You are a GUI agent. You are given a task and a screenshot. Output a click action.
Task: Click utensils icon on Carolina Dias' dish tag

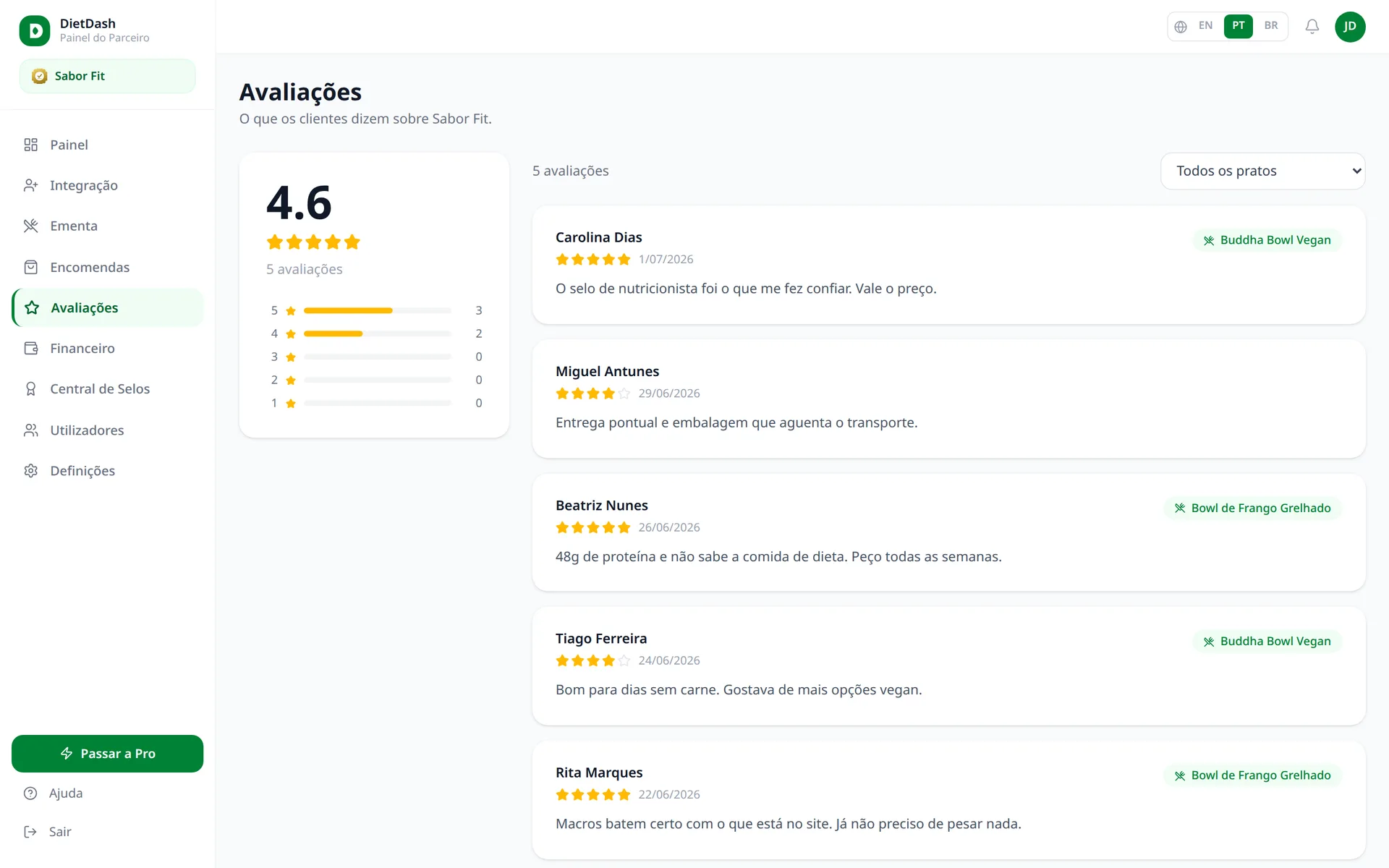1209,240
